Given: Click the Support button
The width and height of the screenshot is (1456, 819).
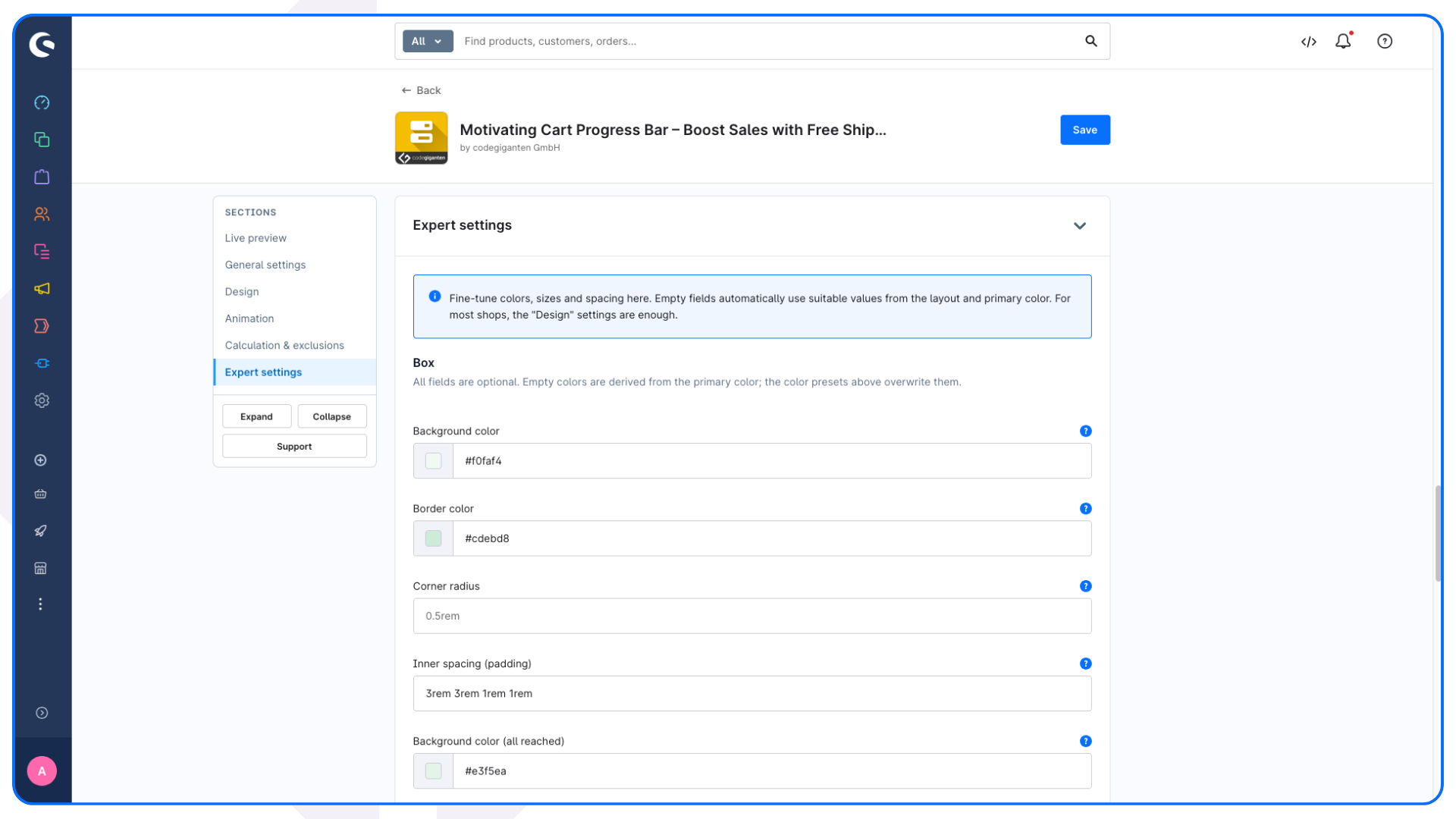Looking at the screenshot, I should point(294,447).
